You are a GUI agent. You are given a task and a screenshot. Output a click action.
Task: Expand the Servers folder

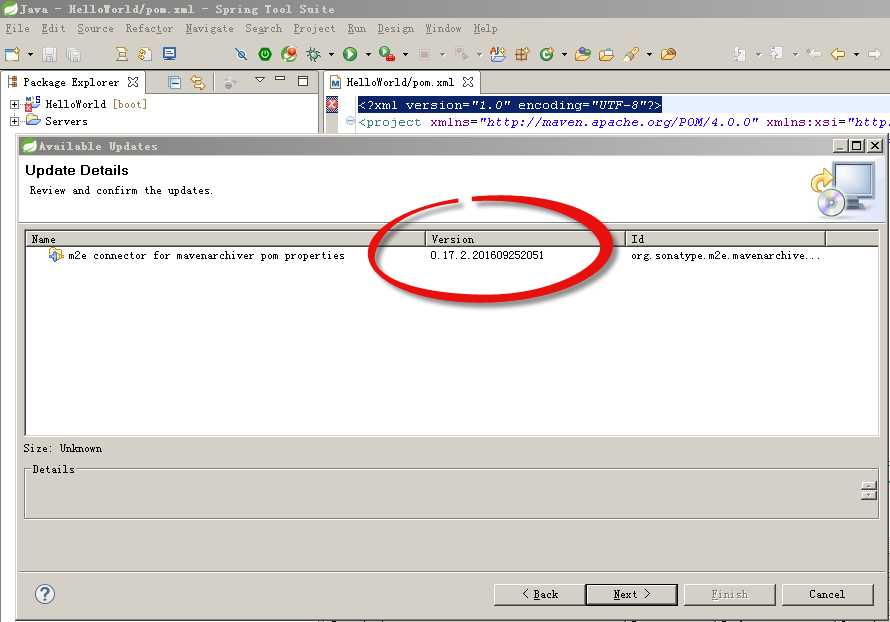(14, 121)
